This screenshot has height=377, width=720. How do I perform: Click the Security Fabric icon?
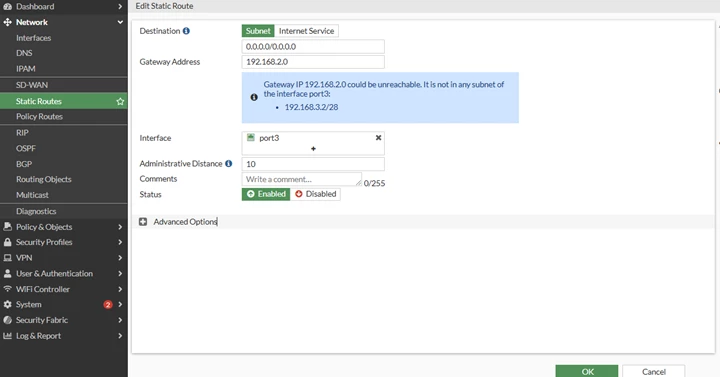[x=7, y=320]
